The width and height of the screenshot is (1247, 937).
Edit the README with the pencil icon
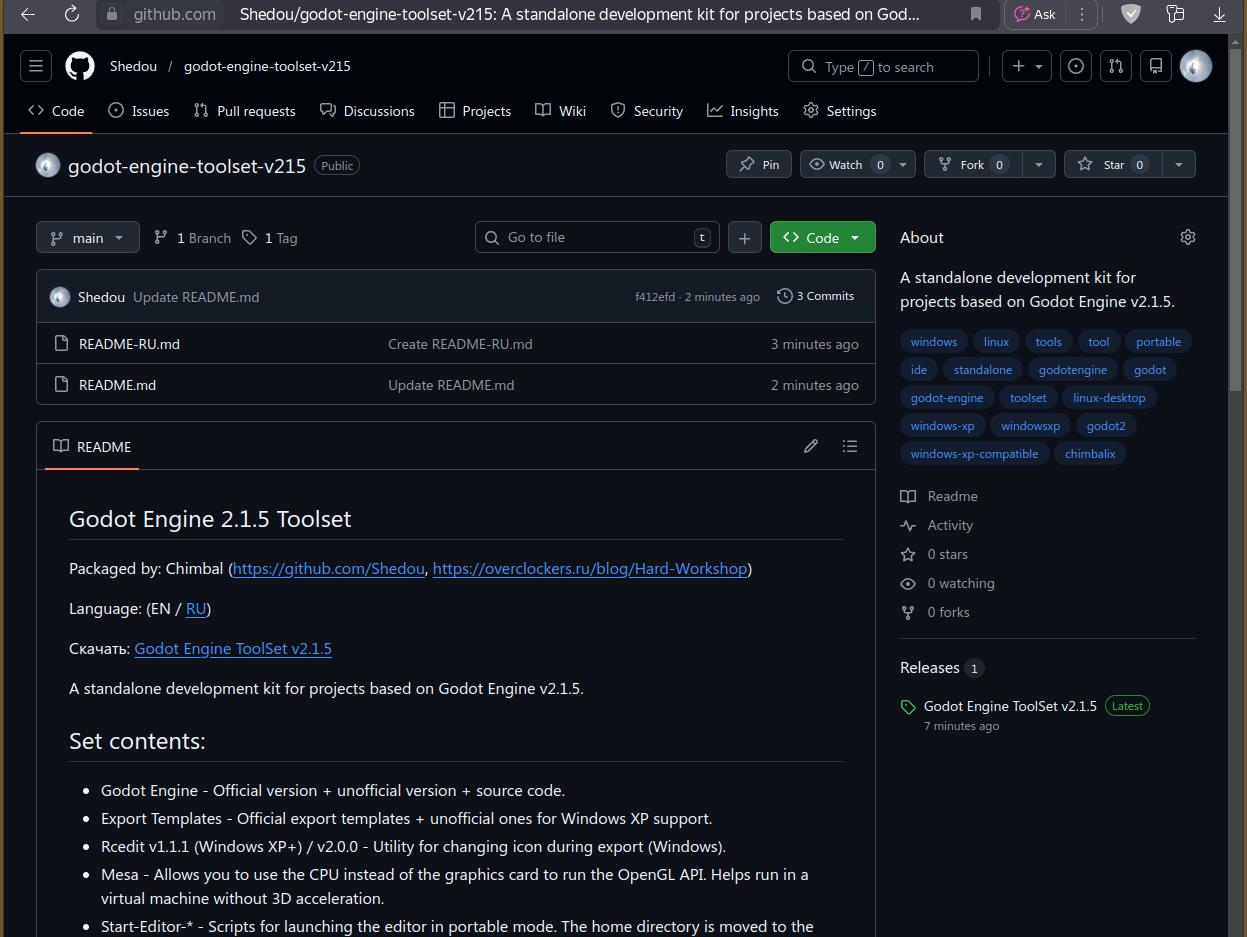click(811, 446)
